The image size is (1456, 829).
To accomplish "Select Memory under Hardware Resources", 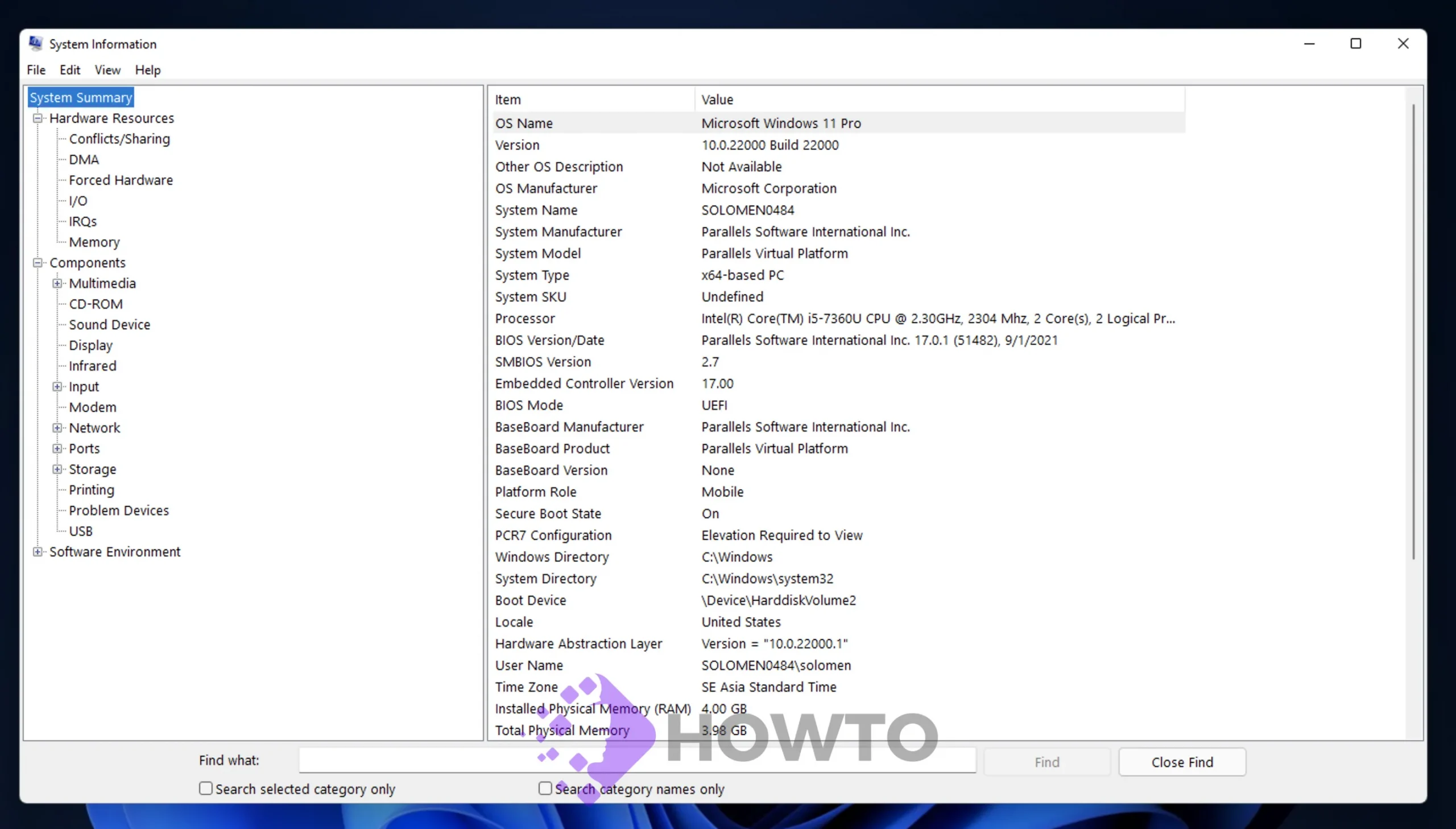I will [x=94, y=242].
